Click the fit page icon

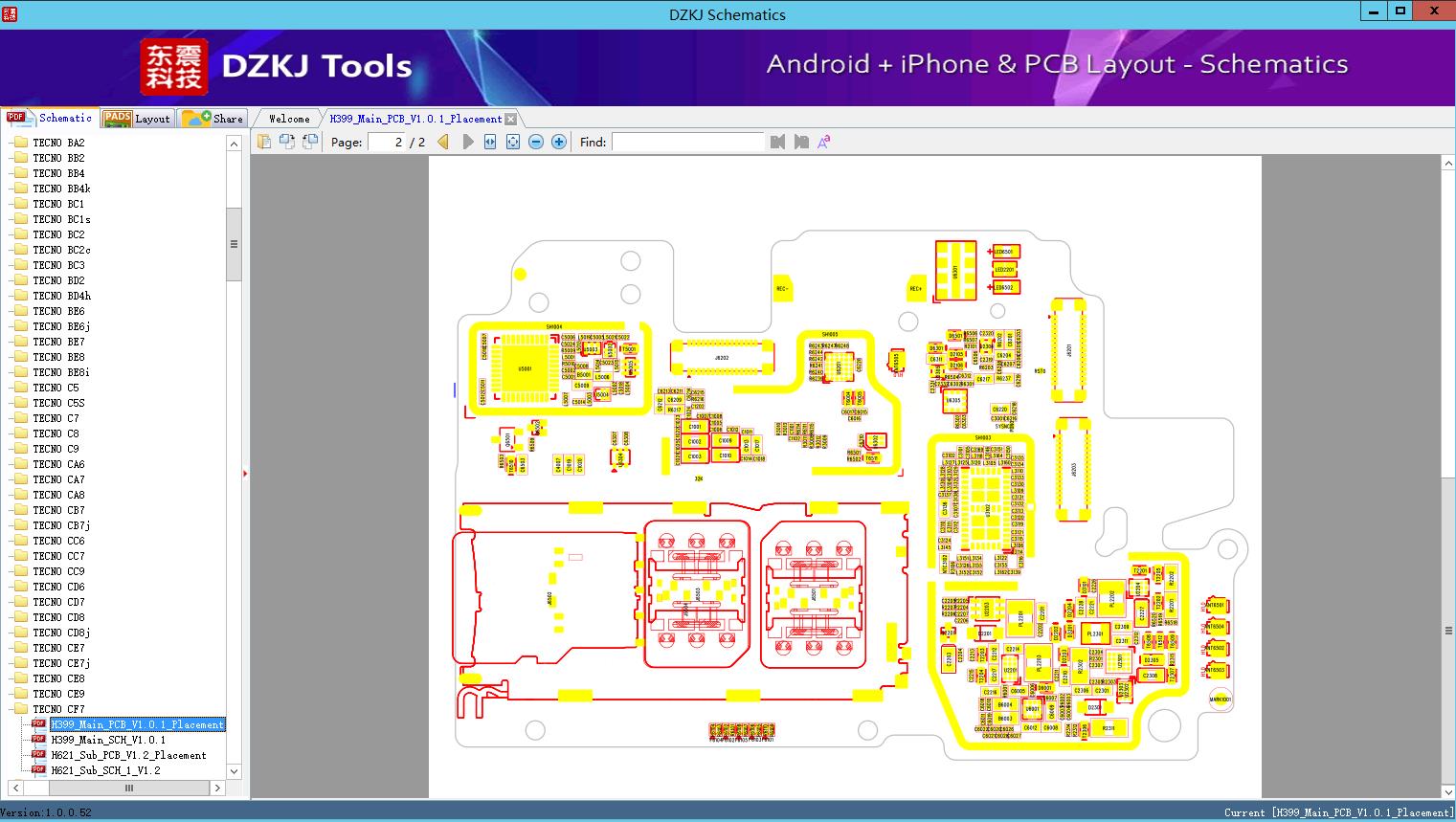click(513, 142)
